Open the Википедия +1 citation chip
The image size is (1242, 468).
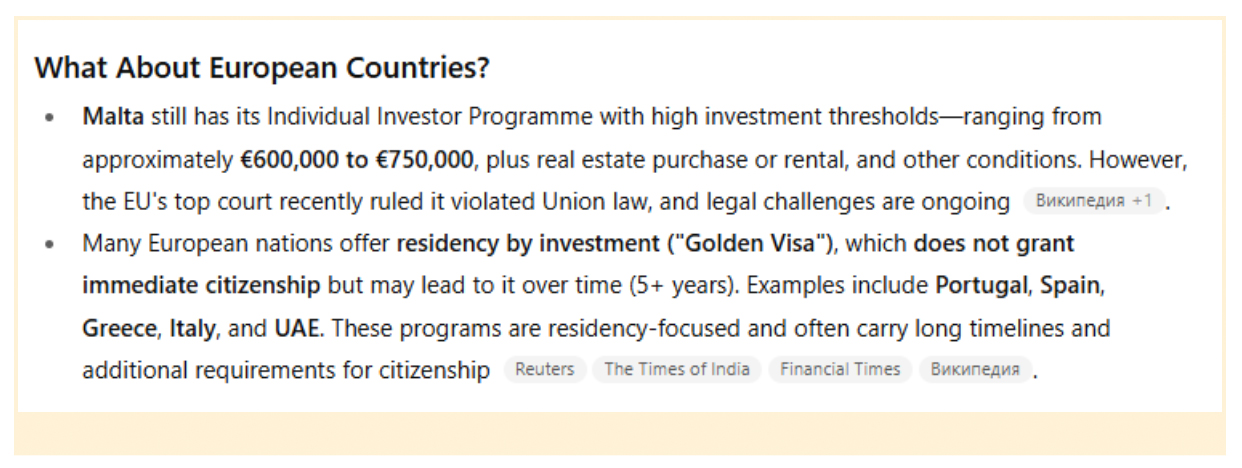(x=1094, y=201)
